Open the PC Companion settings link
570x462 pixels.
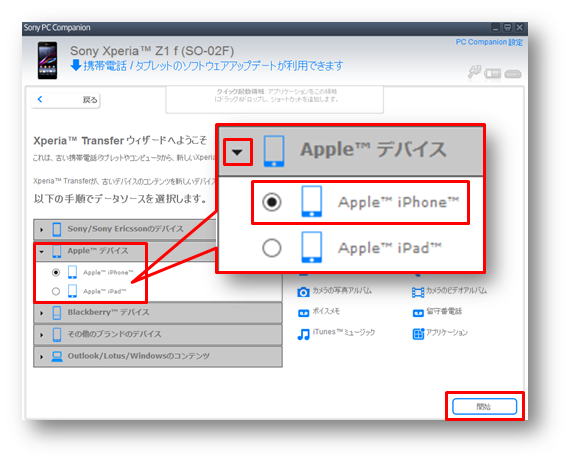[489, 42]
